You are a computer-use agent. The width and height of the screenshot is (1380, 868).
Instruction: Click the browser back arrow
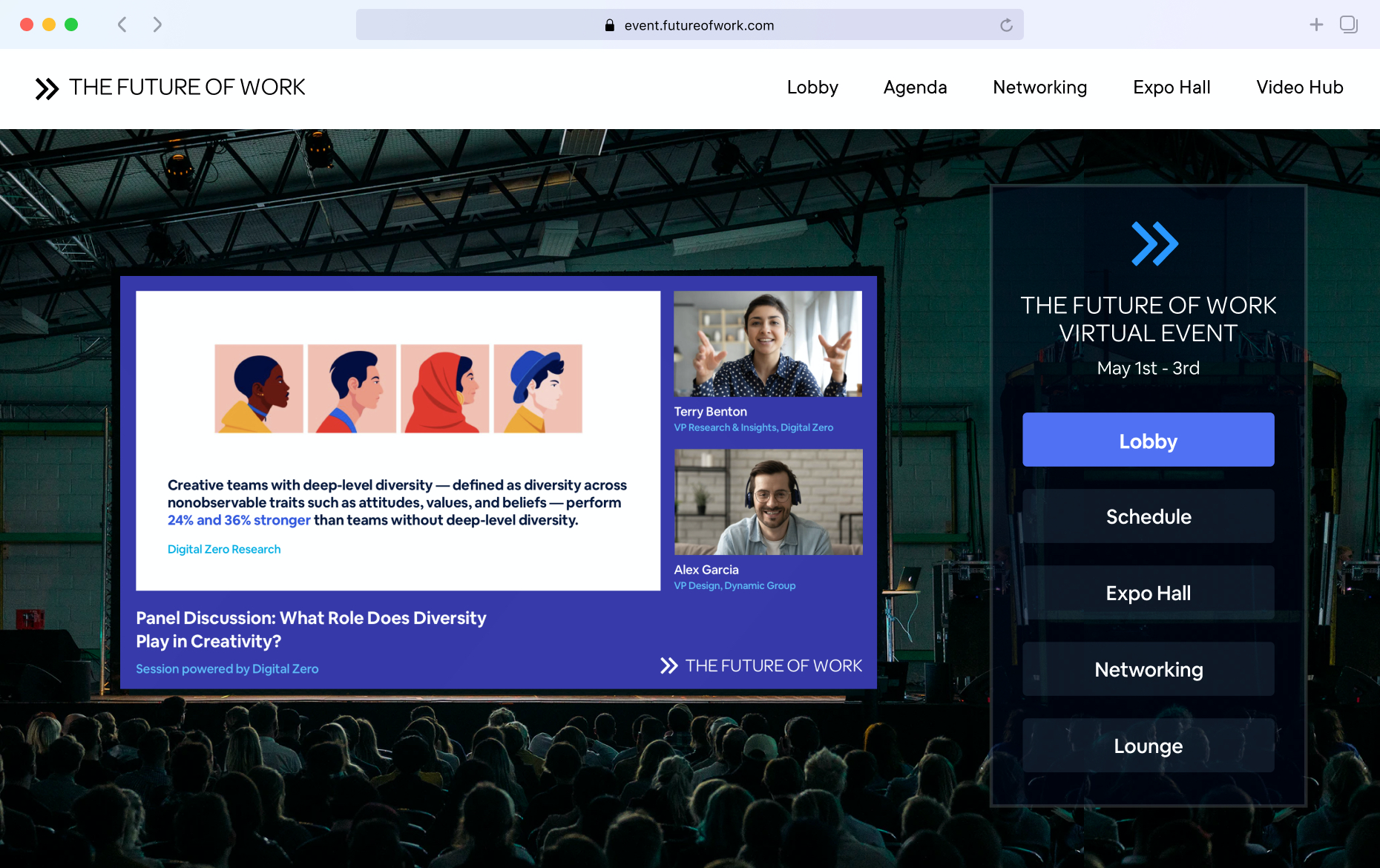[x=122, y=24]
